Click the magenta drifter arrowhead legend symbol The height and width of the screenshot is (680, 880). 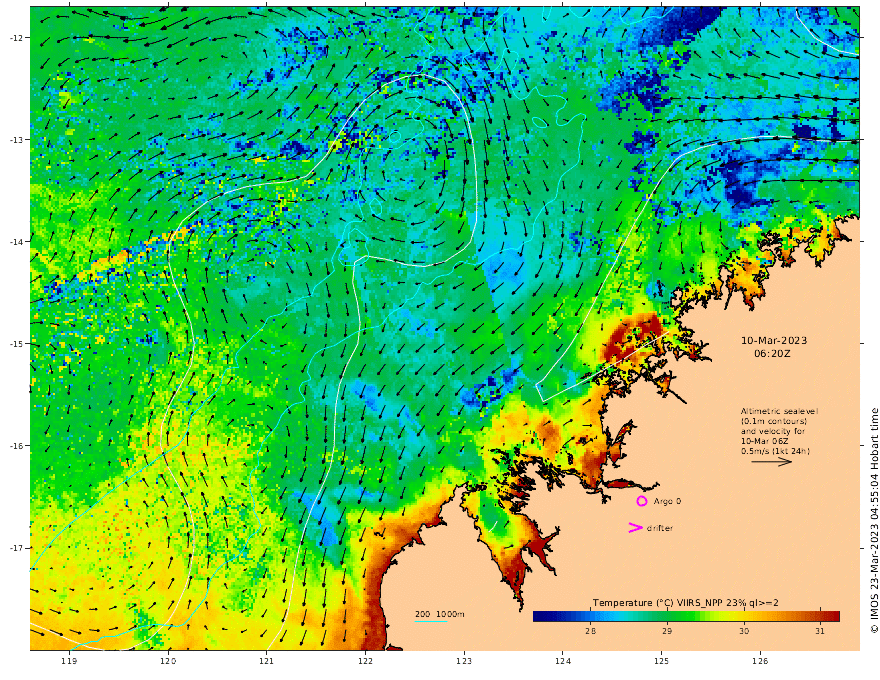tap(635, 527)
